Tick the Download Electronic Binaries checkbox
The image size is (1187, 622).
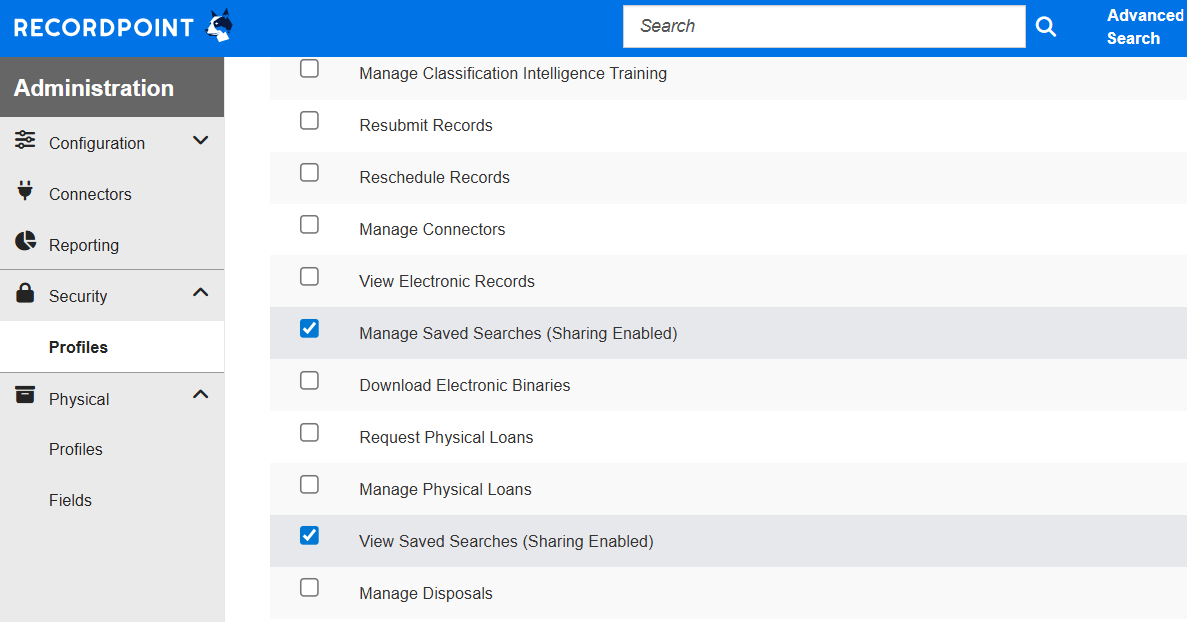310,381
